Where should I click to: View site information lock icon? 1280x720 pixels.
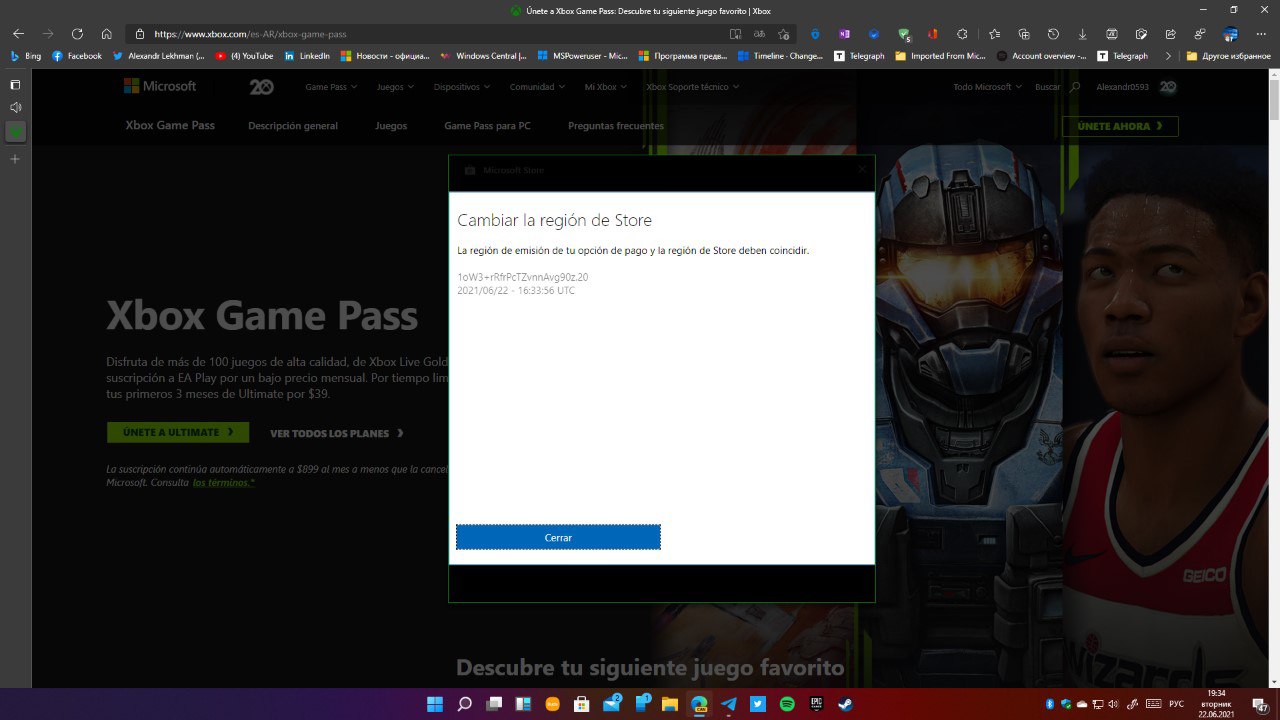(140, 34)
